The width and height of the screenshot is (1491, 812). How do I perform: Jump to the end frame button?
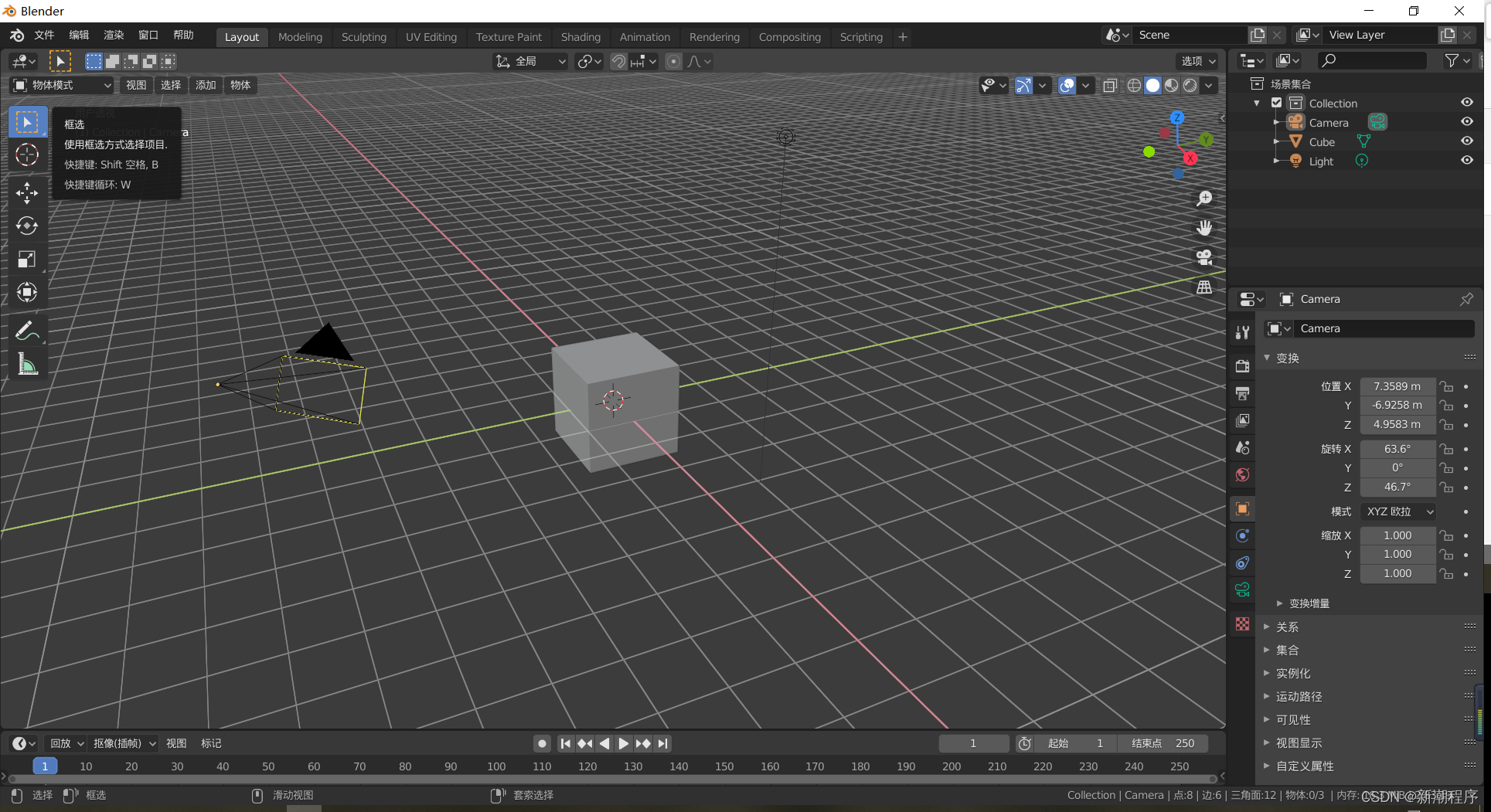[662, 743]
